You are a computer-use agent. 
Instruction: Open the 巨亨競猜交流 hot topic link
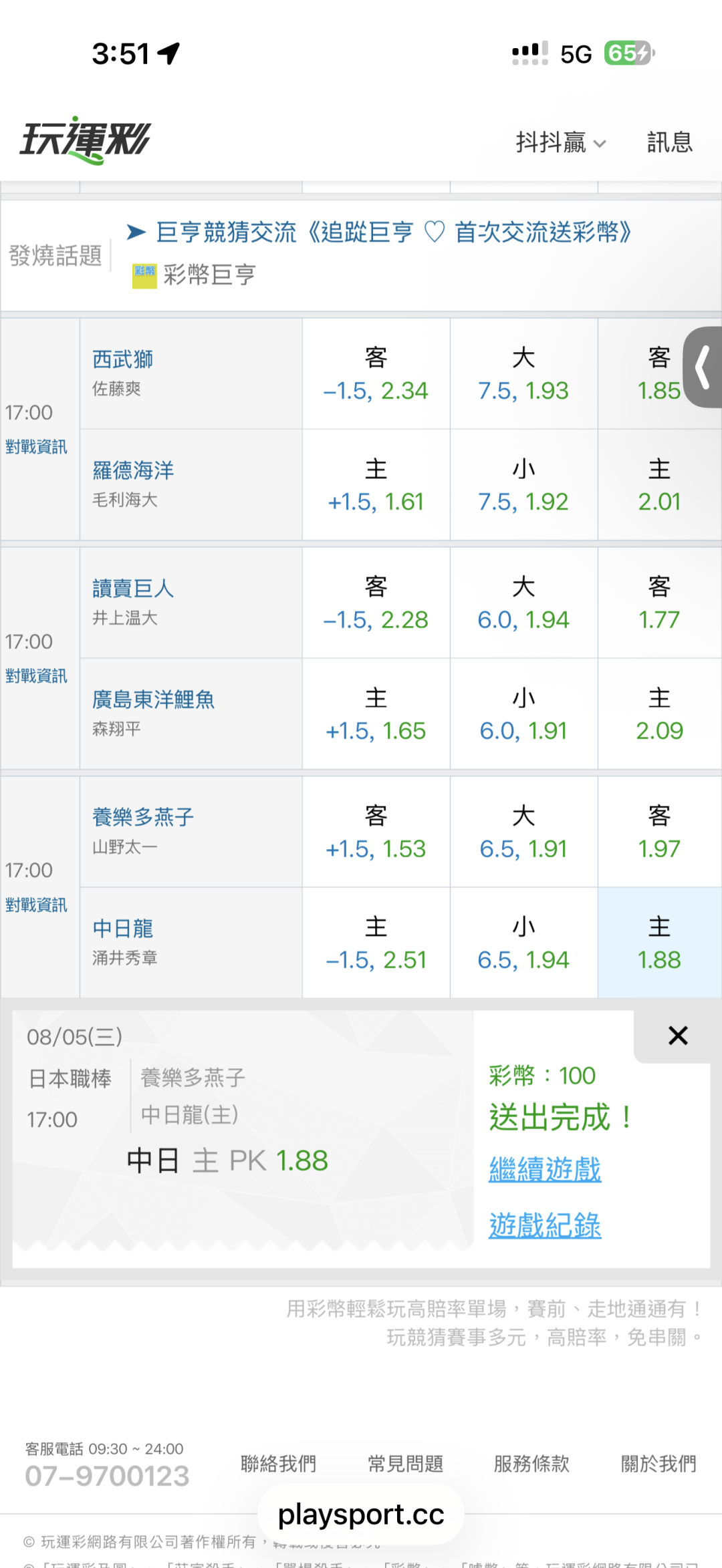pos(393,232)
